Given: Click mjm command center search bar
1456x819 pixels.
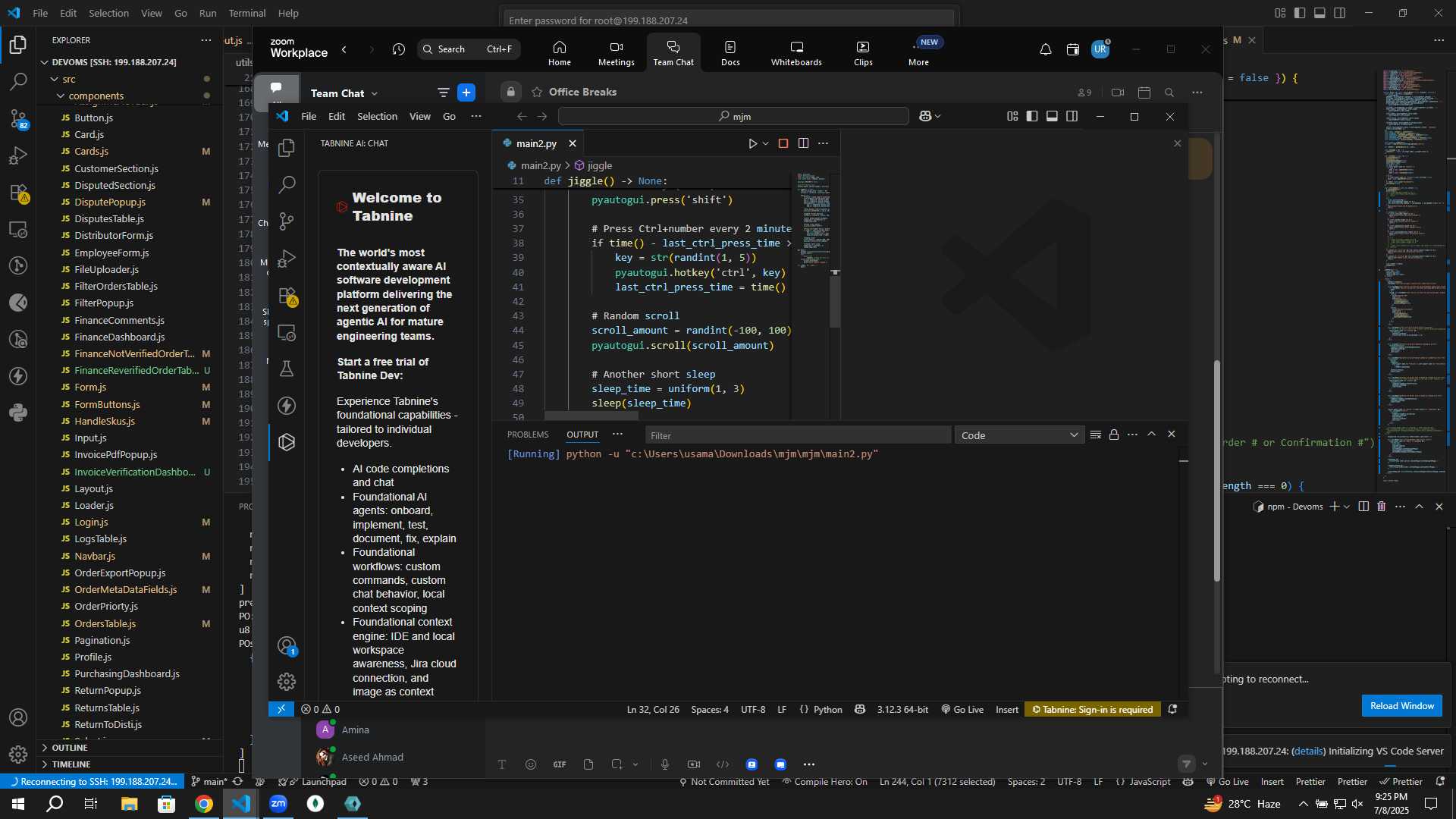Looking at the screenshot, I should tap(733, 116).
